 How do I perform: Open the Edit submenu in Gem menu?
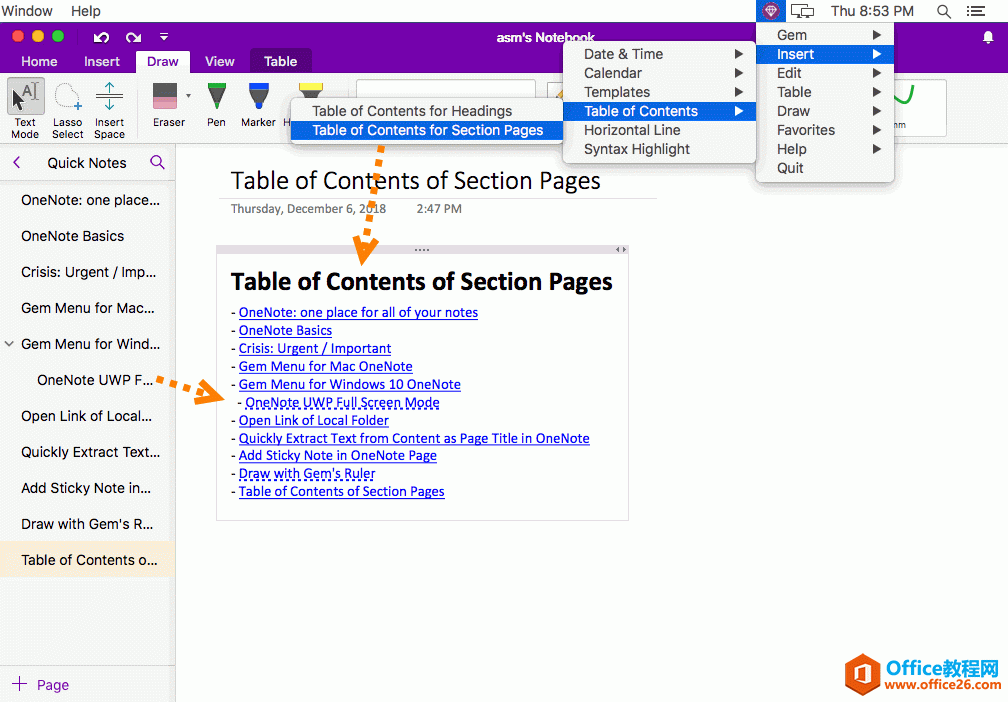click(x=825, y=73)
